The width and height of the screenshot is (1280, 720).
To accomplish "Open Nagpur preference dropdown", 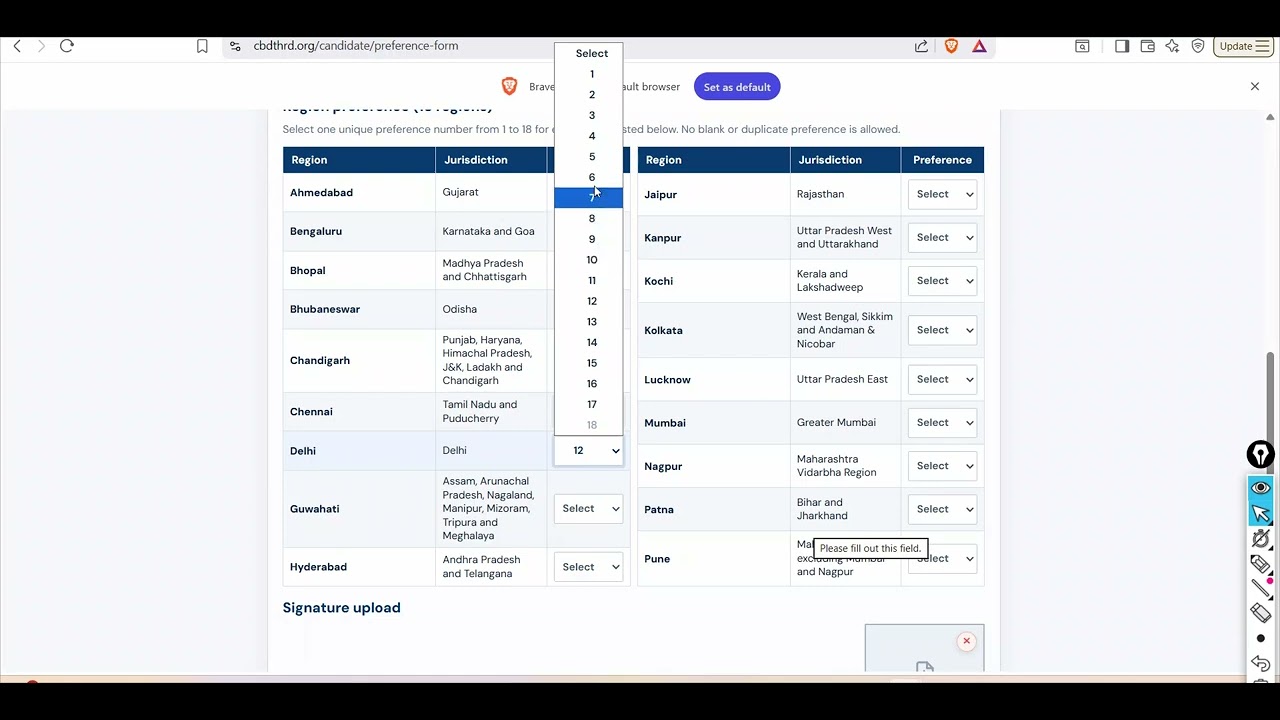I will (x=943, y=466).
